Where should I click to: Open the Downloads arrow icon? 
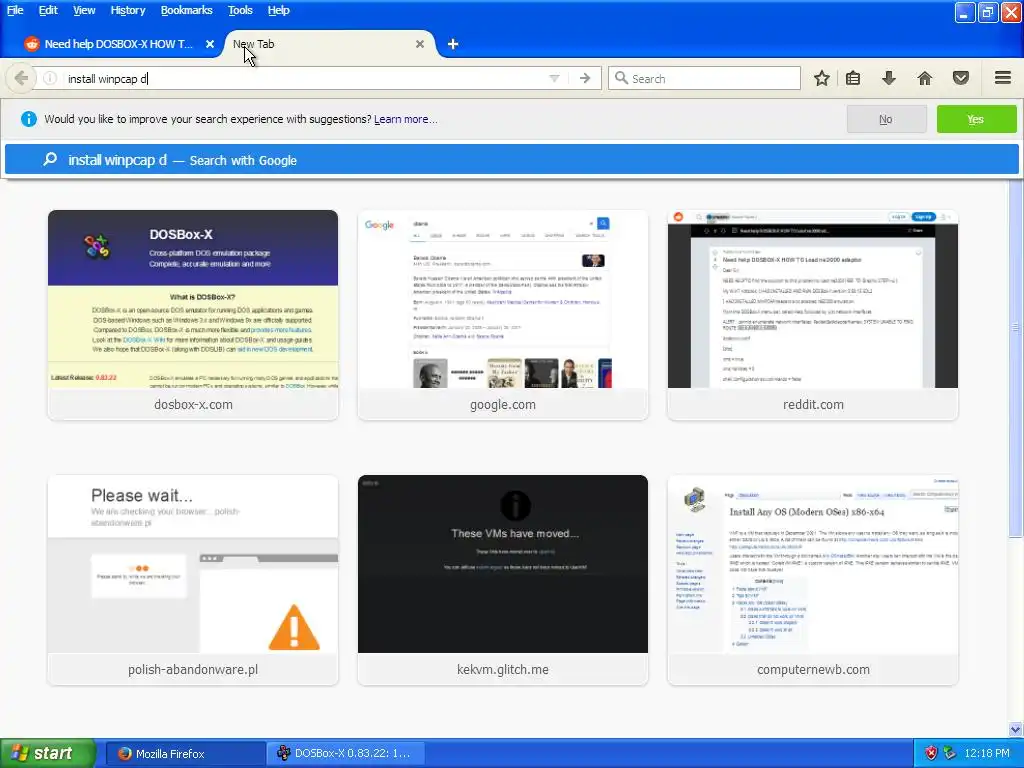click(x=889, y=78)
